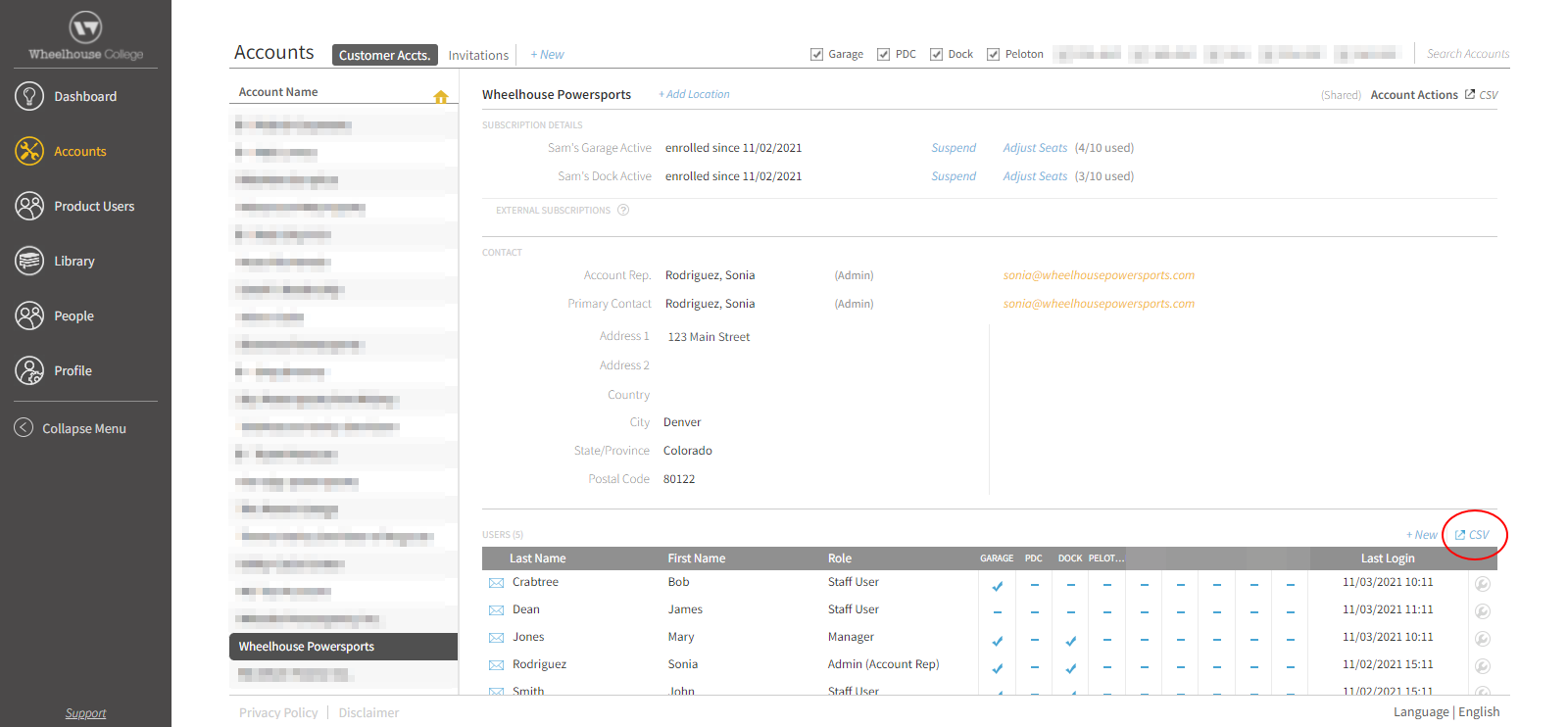
Task: Switch to Customer Accts. tab
Action: 384,55
